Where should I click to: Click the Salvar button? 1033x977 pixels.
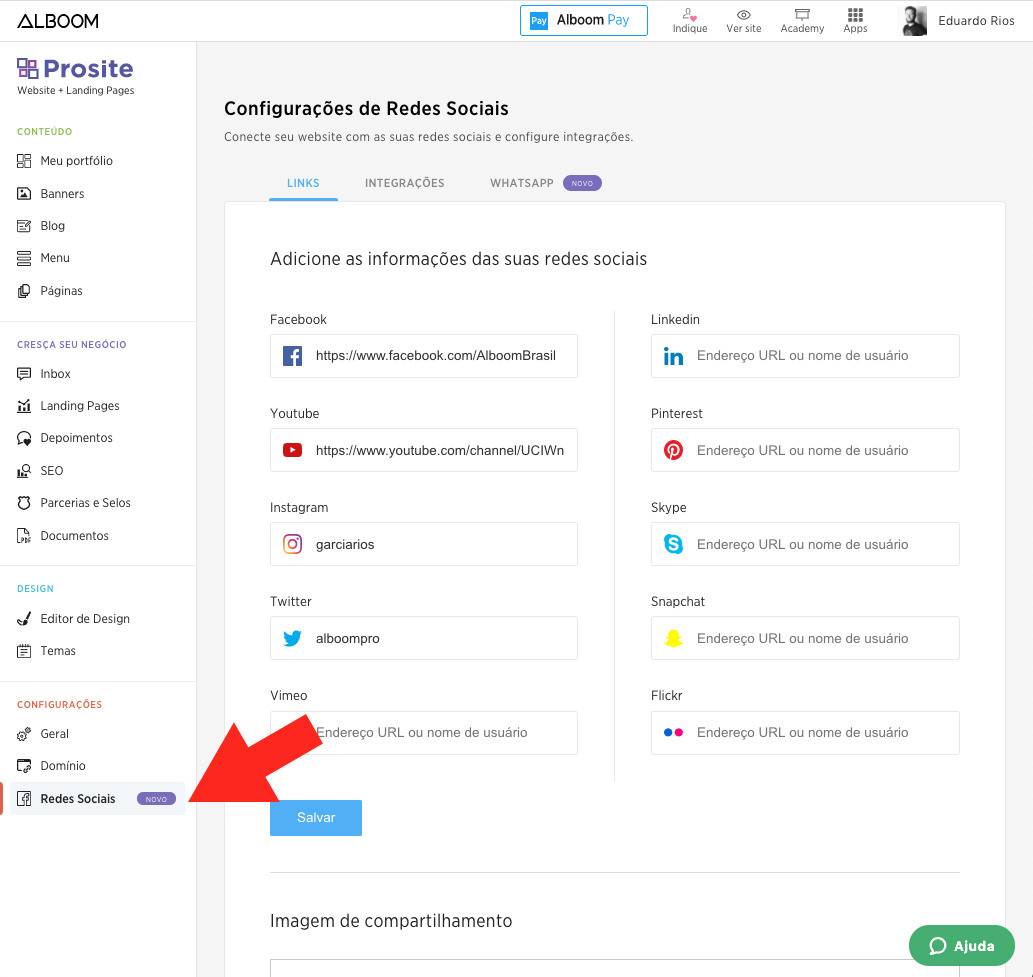(x=315, y=817)
